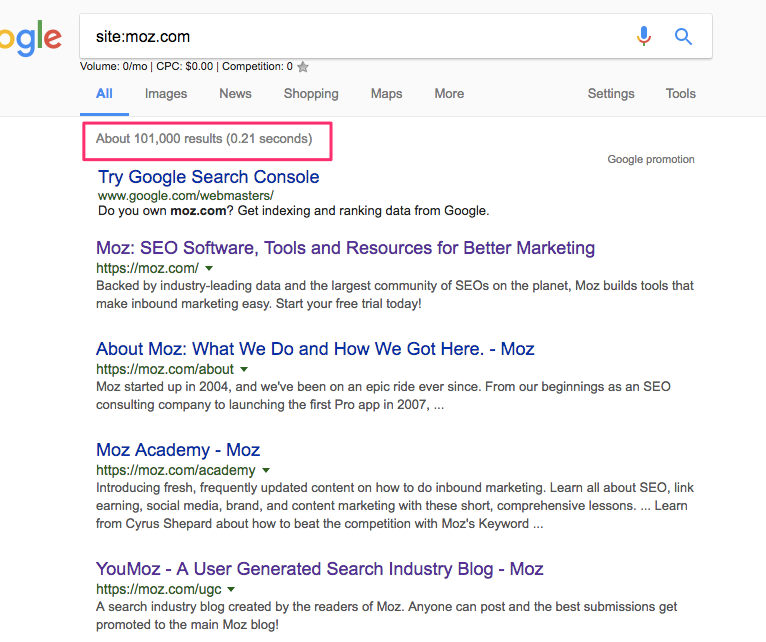Expand the dropdown arrow next to https://moz.com/
Screen dimensions: 766x642
click(x=209, y=269)
